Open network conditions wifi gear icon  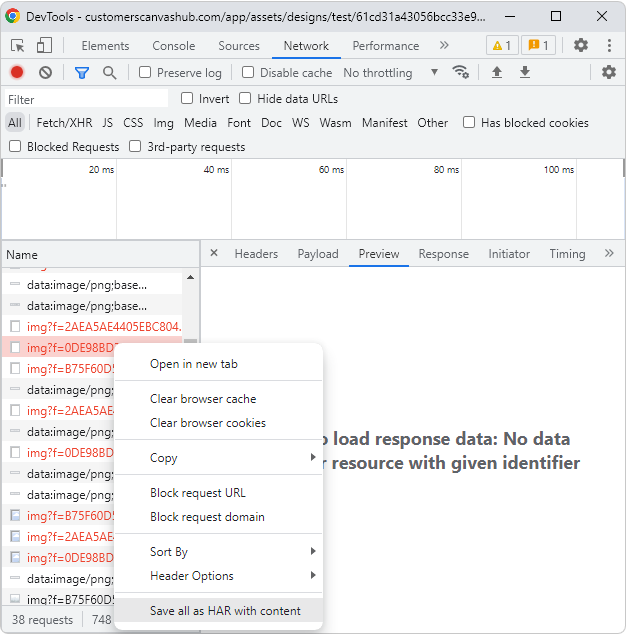[461, 72]
